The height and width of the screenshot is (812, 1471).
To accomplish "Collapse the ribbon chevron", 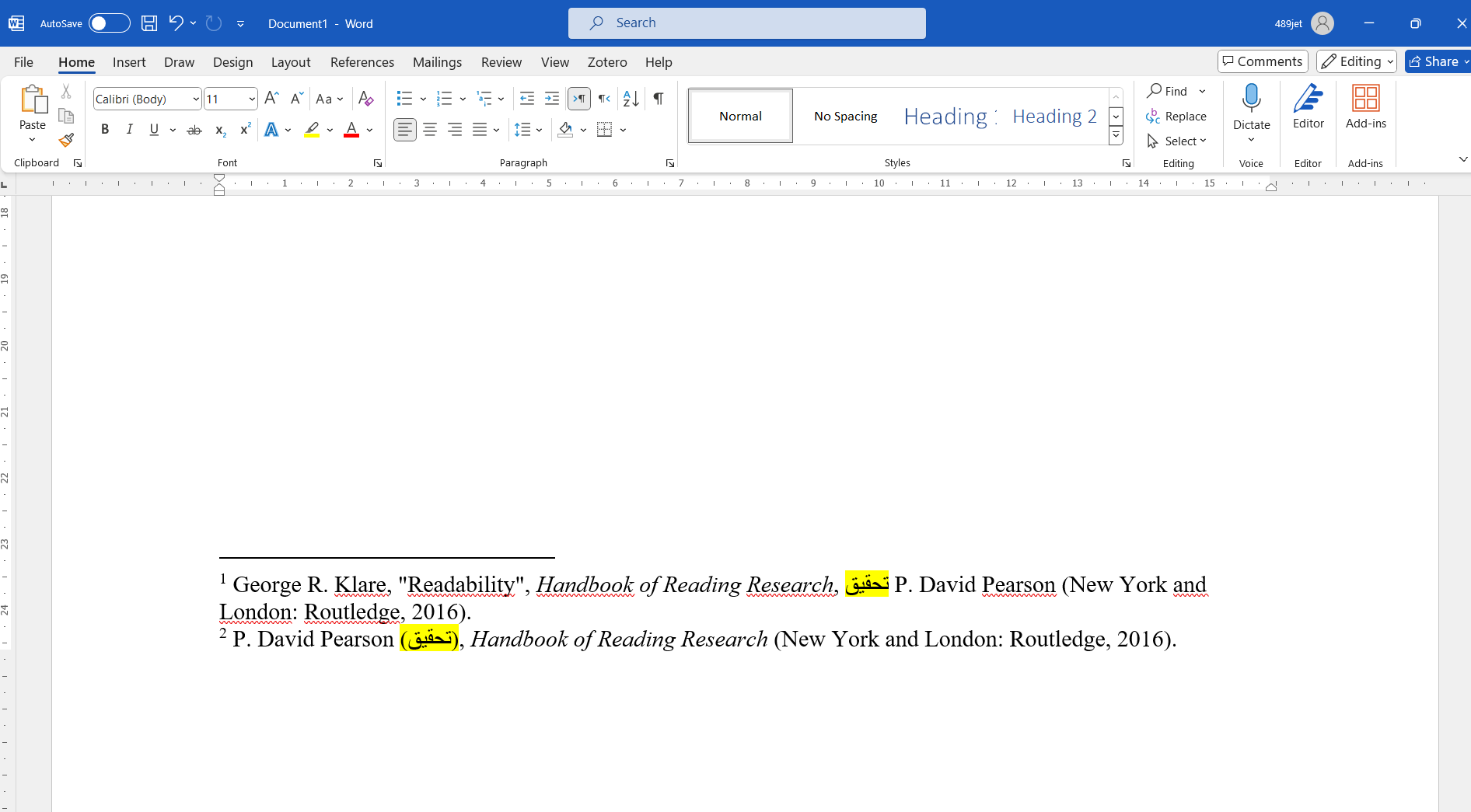I will (1462, 159).
